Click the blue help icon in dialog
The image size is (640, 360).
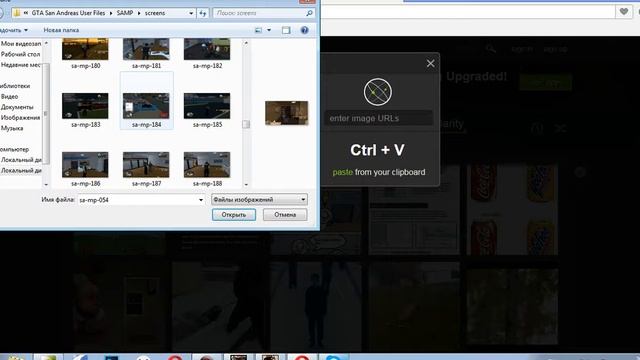coord(304,30)
